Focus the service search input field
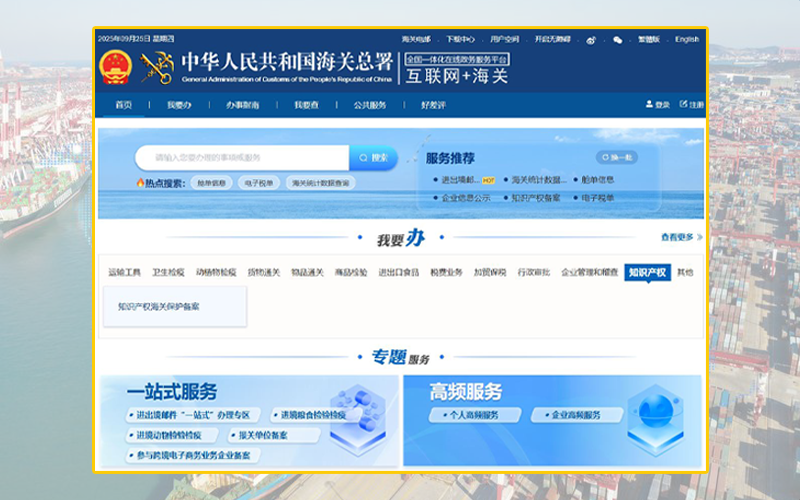The height and width of the screenshot is (500, 800). (x=242, y=158)
